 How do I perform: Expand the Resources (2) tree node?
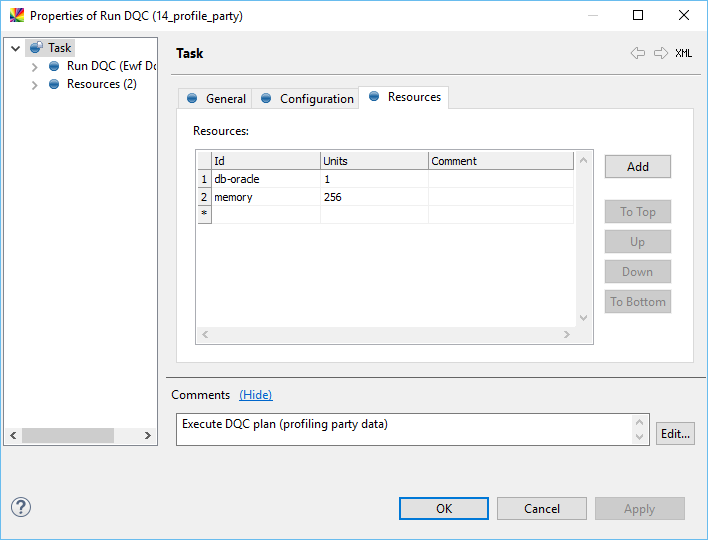pos(35,85)
